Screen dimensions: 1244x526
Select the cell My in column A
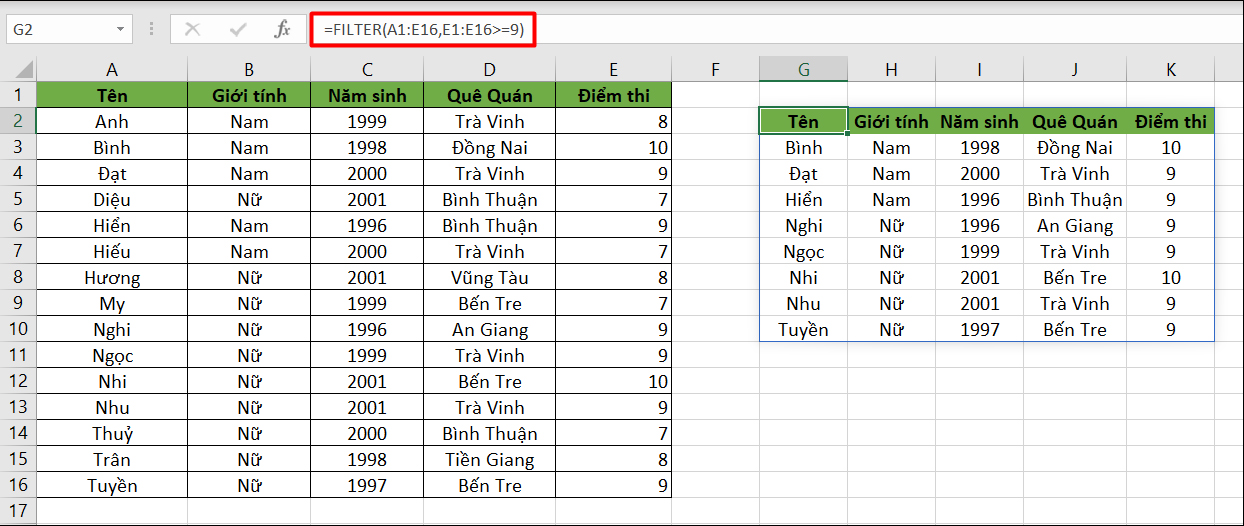coord(112,303)
